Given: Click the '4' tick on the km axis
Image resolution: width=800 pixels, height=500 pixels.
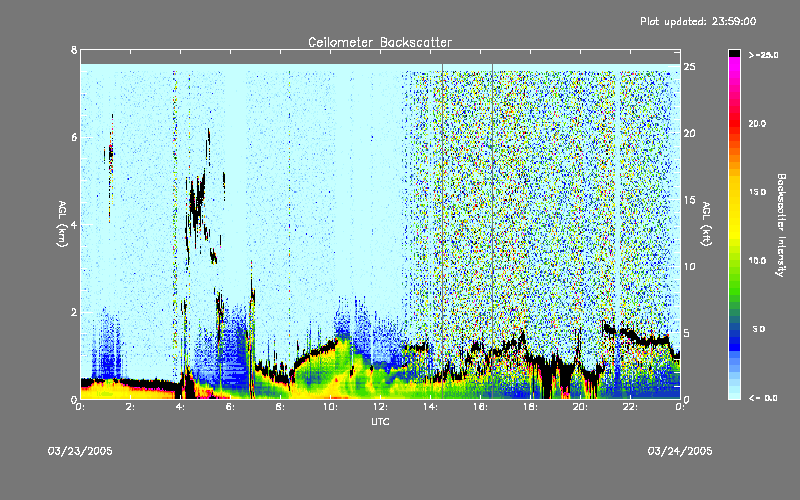Looking at the screenshot, I should 74,224.
